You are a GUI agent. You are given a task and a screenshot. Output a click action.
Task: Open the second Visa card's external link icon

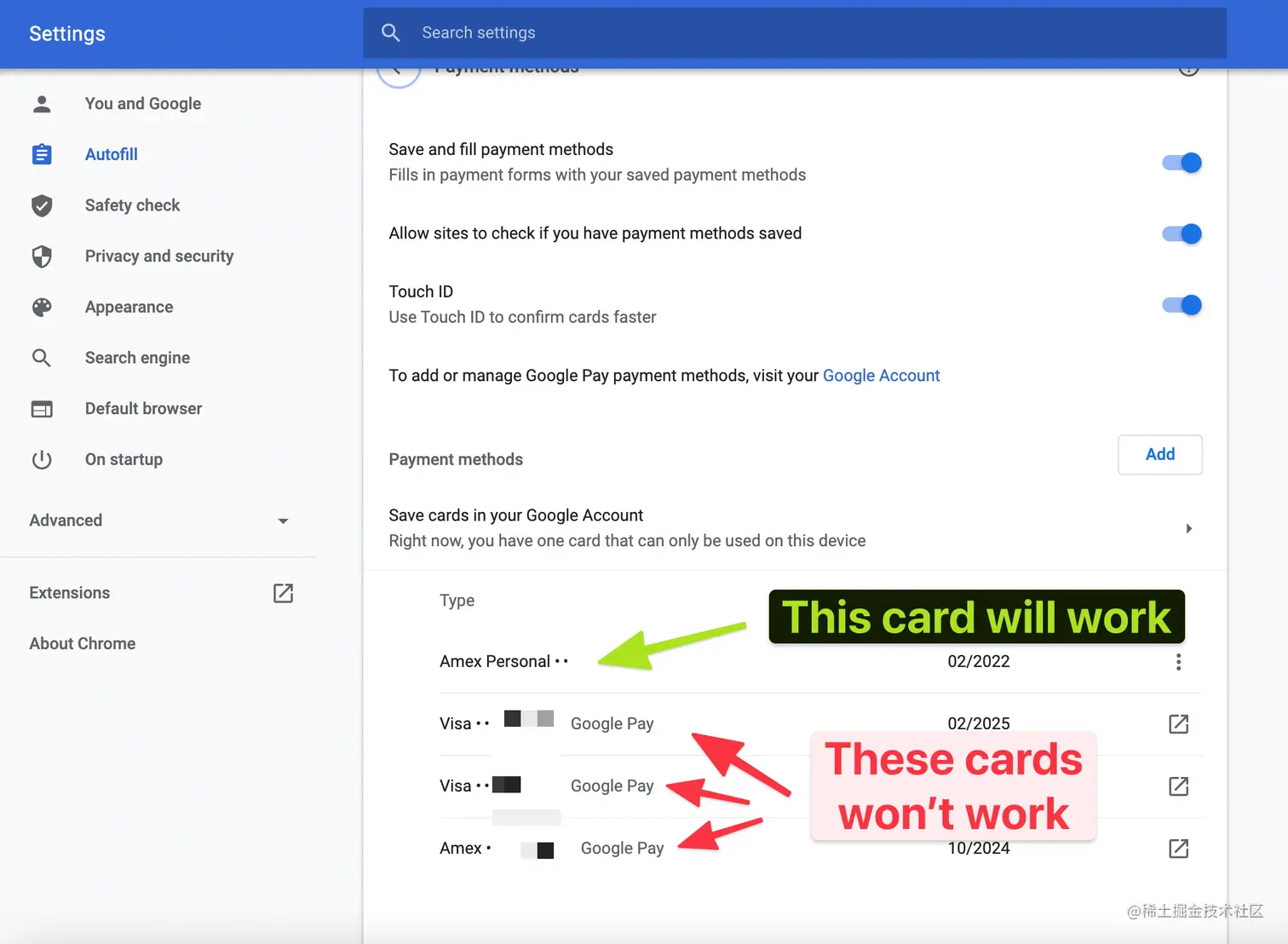(1178, 786)
